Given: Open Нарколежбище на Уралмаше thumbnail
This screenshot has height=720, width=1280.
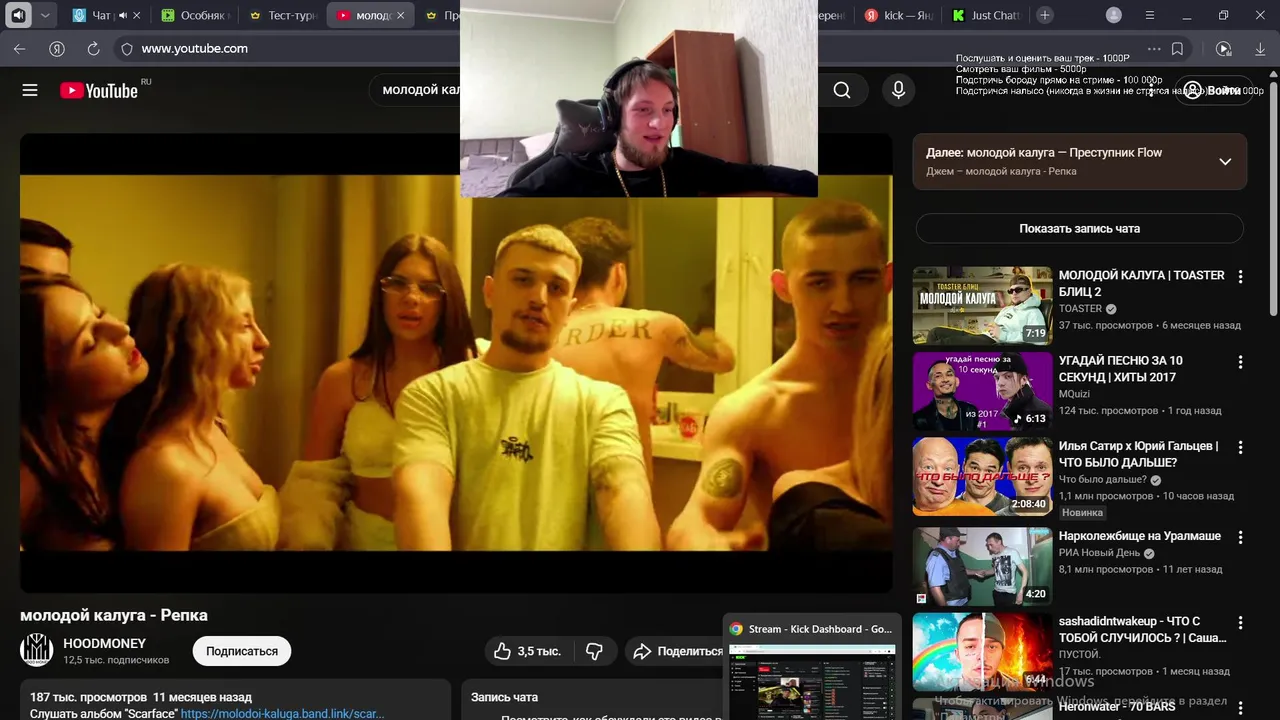Looking at the screenshot, I should tap(982, 566).
